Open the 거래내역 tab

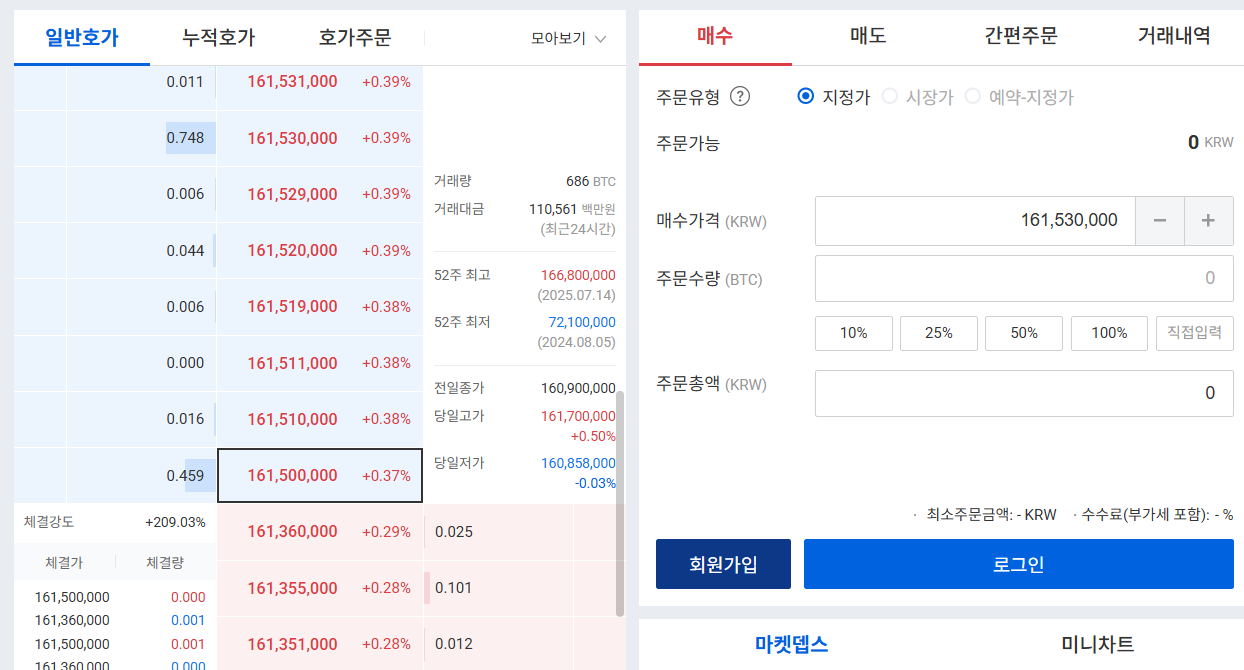[1173, 36]
